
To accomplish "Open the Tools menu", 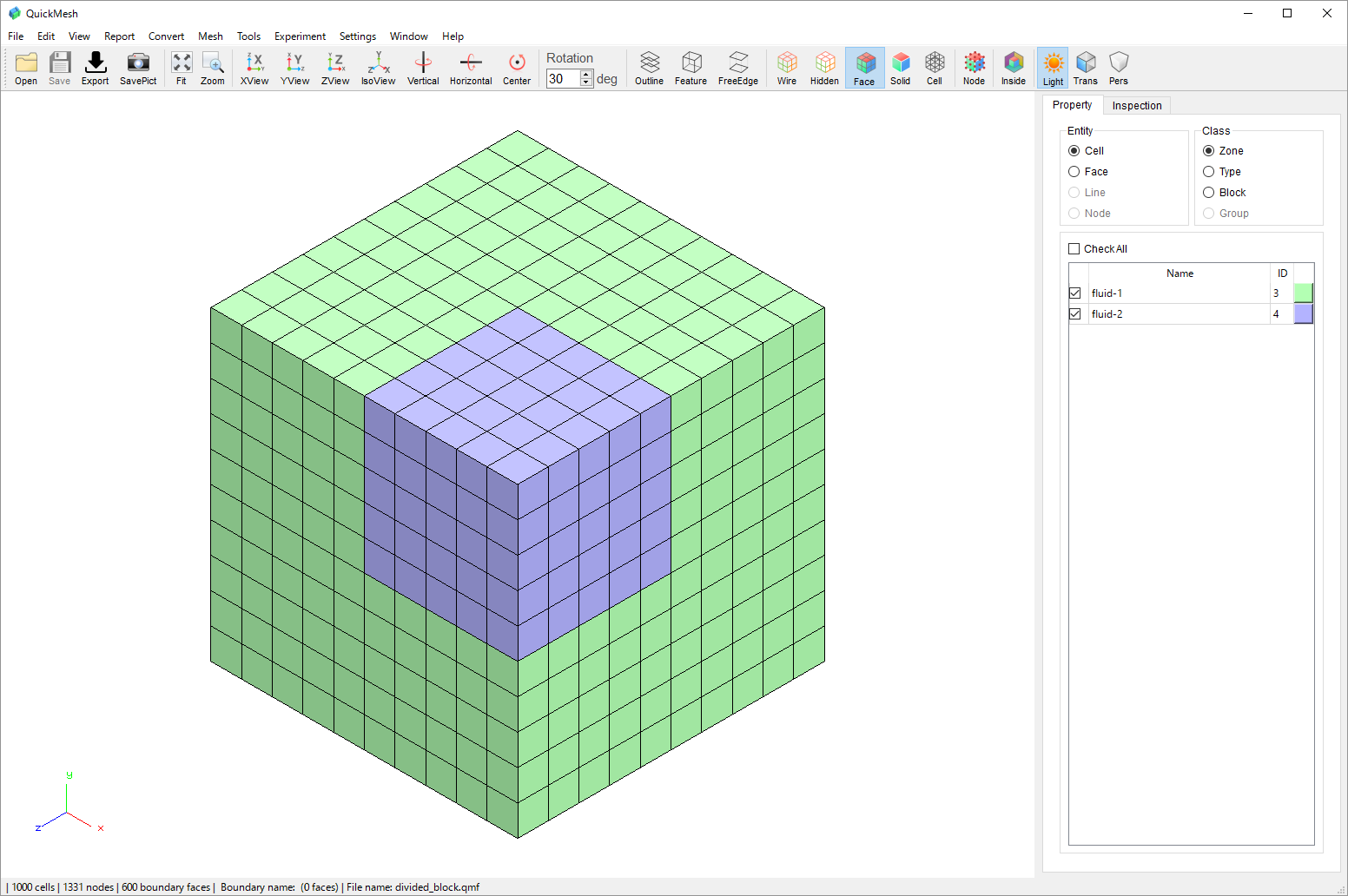I will [249, 36].
